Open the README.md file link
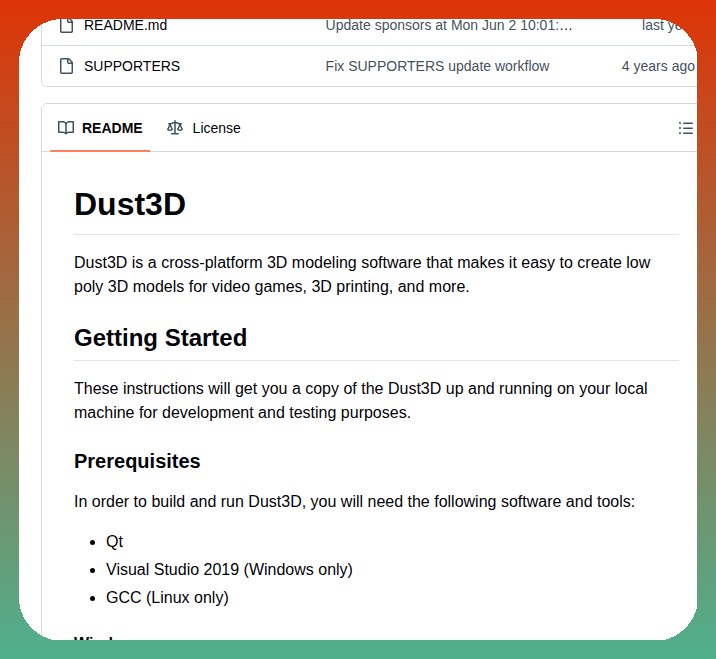 coord(126,25)
